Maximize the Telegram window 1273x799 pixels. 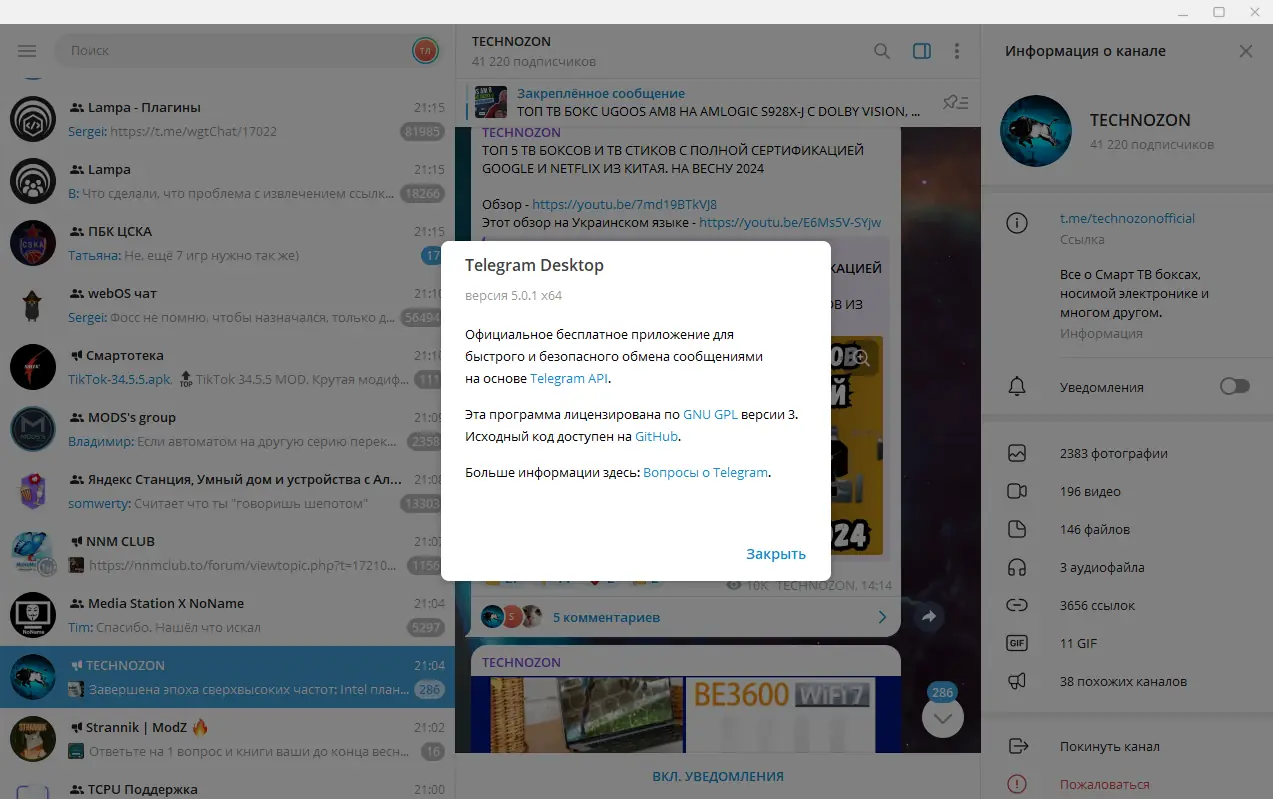pyautogui.click(x=1219, y=12)
